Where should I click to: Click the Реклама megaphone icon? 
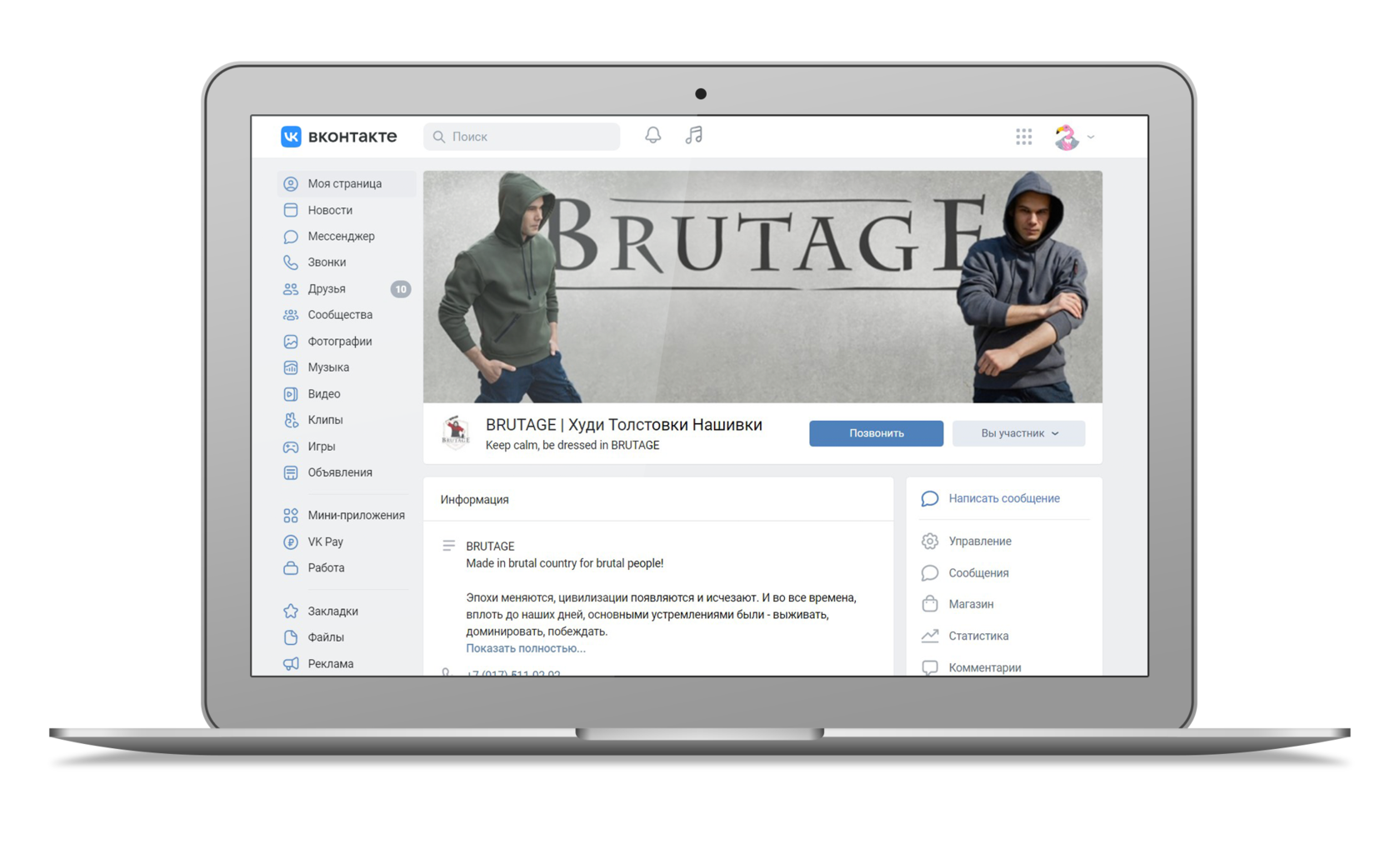click(291, 664)
